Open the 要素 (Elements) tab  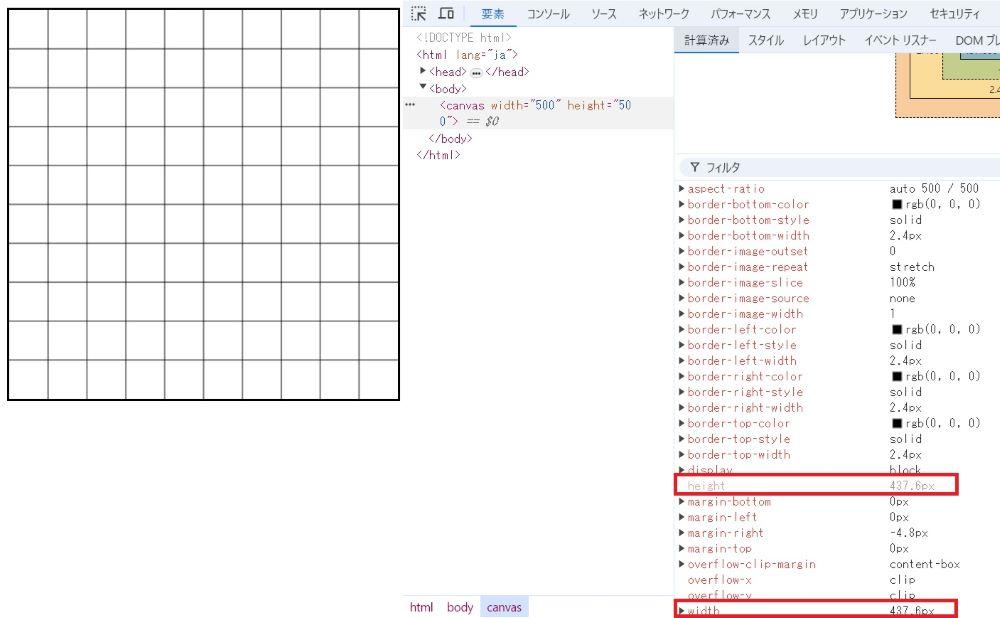point(493,14)
